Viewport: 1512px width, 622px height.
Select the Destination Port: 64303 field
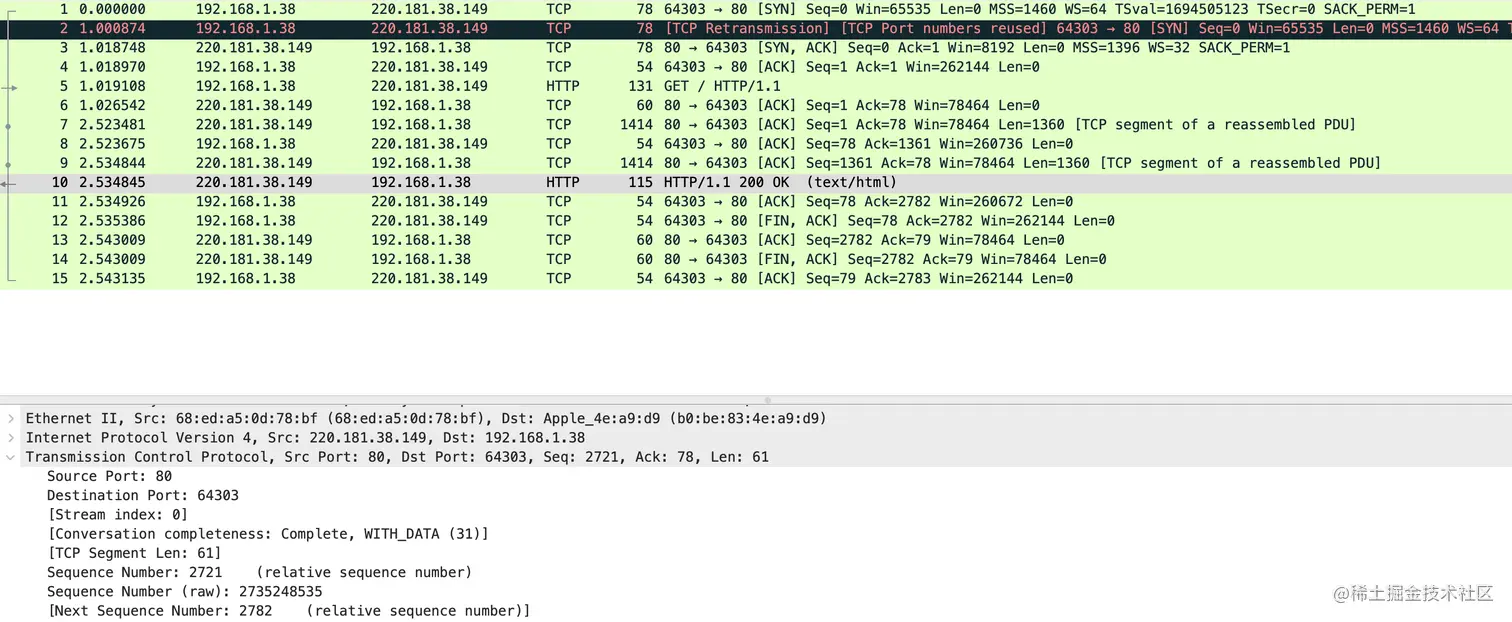point(143,495)
